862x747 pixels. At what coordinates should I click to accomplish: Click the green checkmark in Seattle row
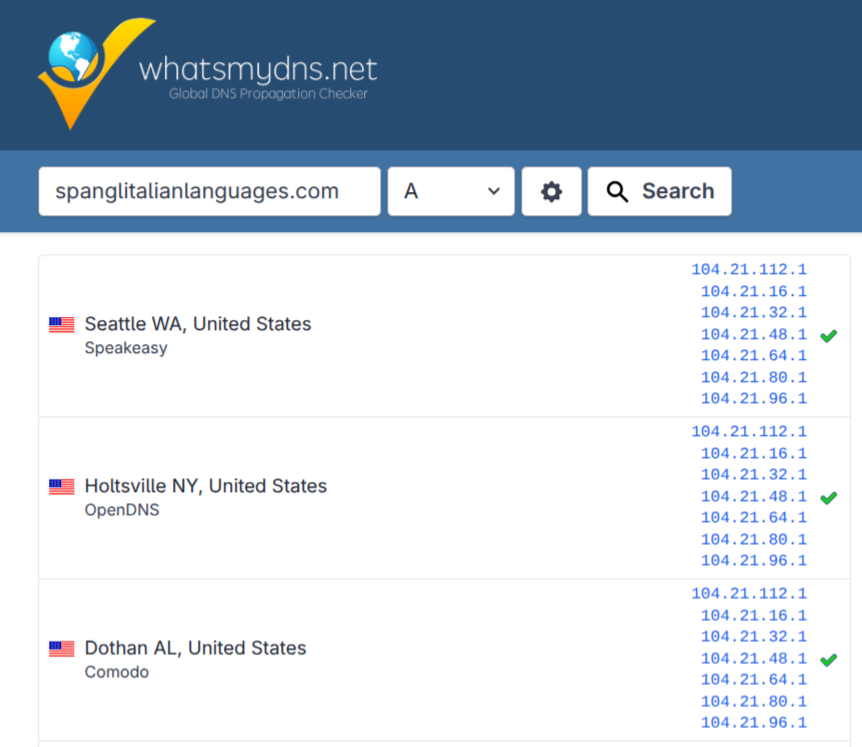[828, 335]
